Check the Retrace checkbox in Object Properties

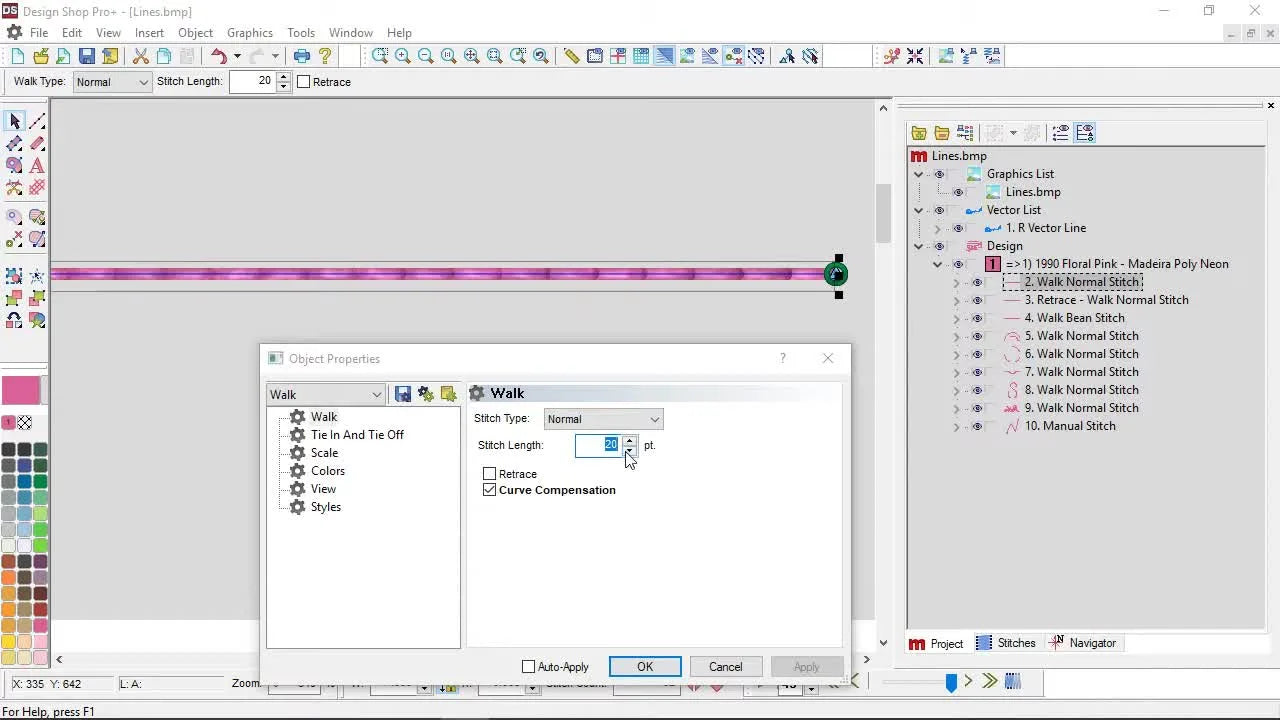click(x=489, y=473)
